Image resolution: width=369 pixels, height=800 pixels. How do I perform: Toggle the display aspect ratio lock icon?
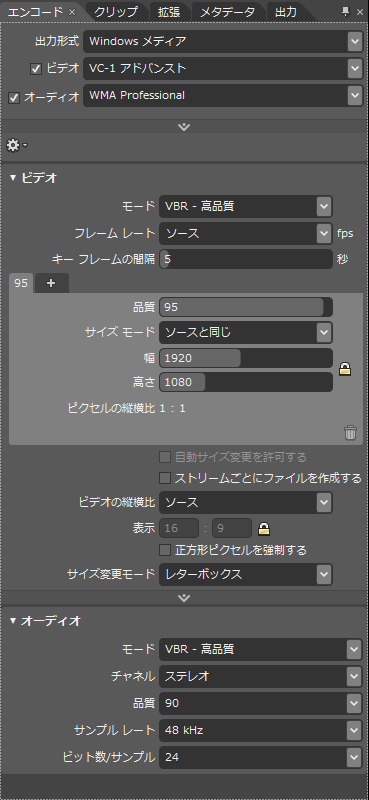tap(264, 529)
